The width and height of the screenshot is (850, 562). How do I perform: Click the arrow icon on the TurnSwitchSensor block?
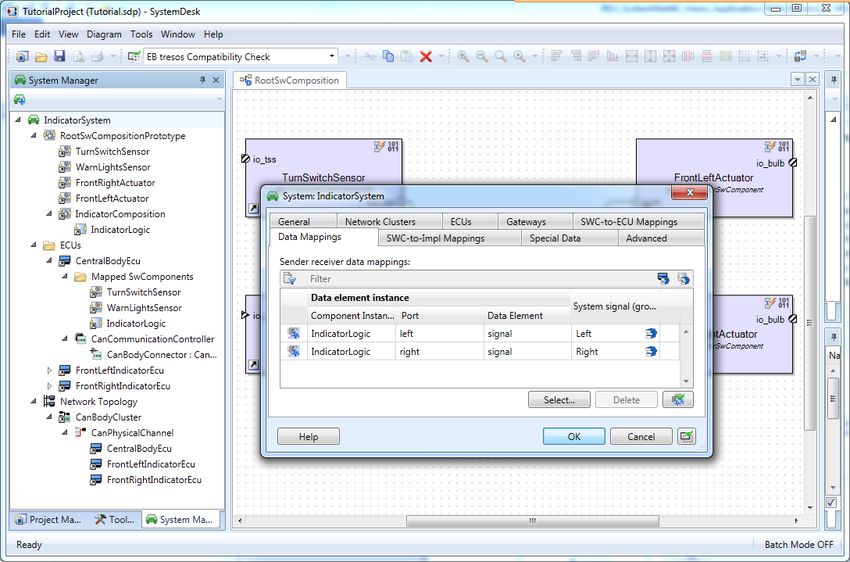point(253,208)
